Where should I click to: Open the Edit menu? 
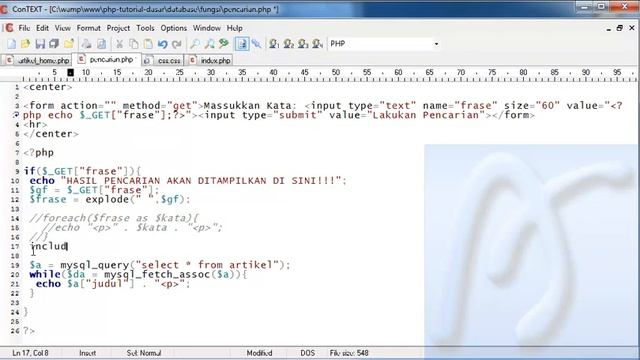42,28
